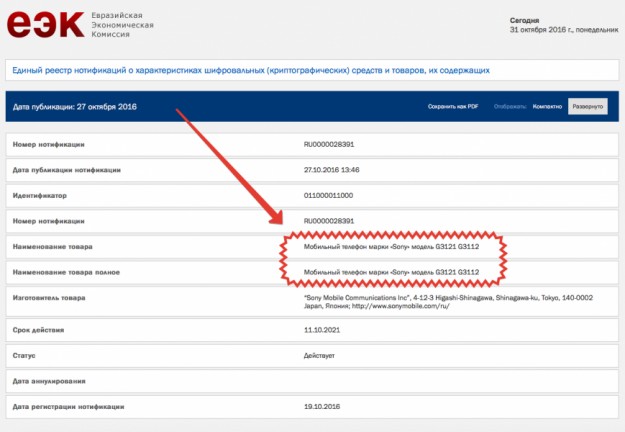Viewport: 625px width, 432px height.
Task: Select the Дата публикации нотификации row label
Action: (x=66, y=170)
